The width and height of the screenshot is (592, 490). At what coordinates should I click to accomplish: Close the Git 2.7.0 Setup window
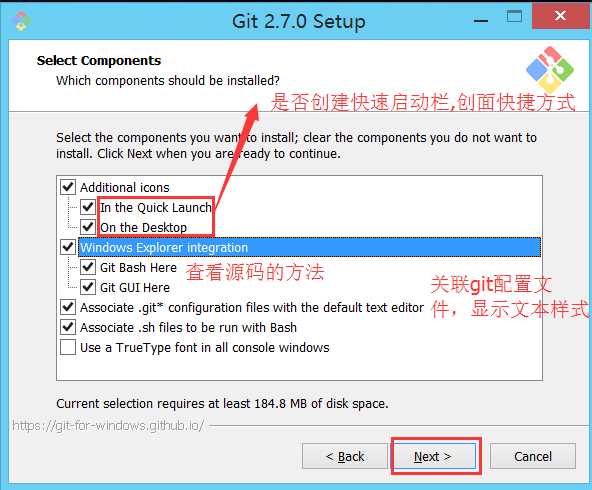560,15
